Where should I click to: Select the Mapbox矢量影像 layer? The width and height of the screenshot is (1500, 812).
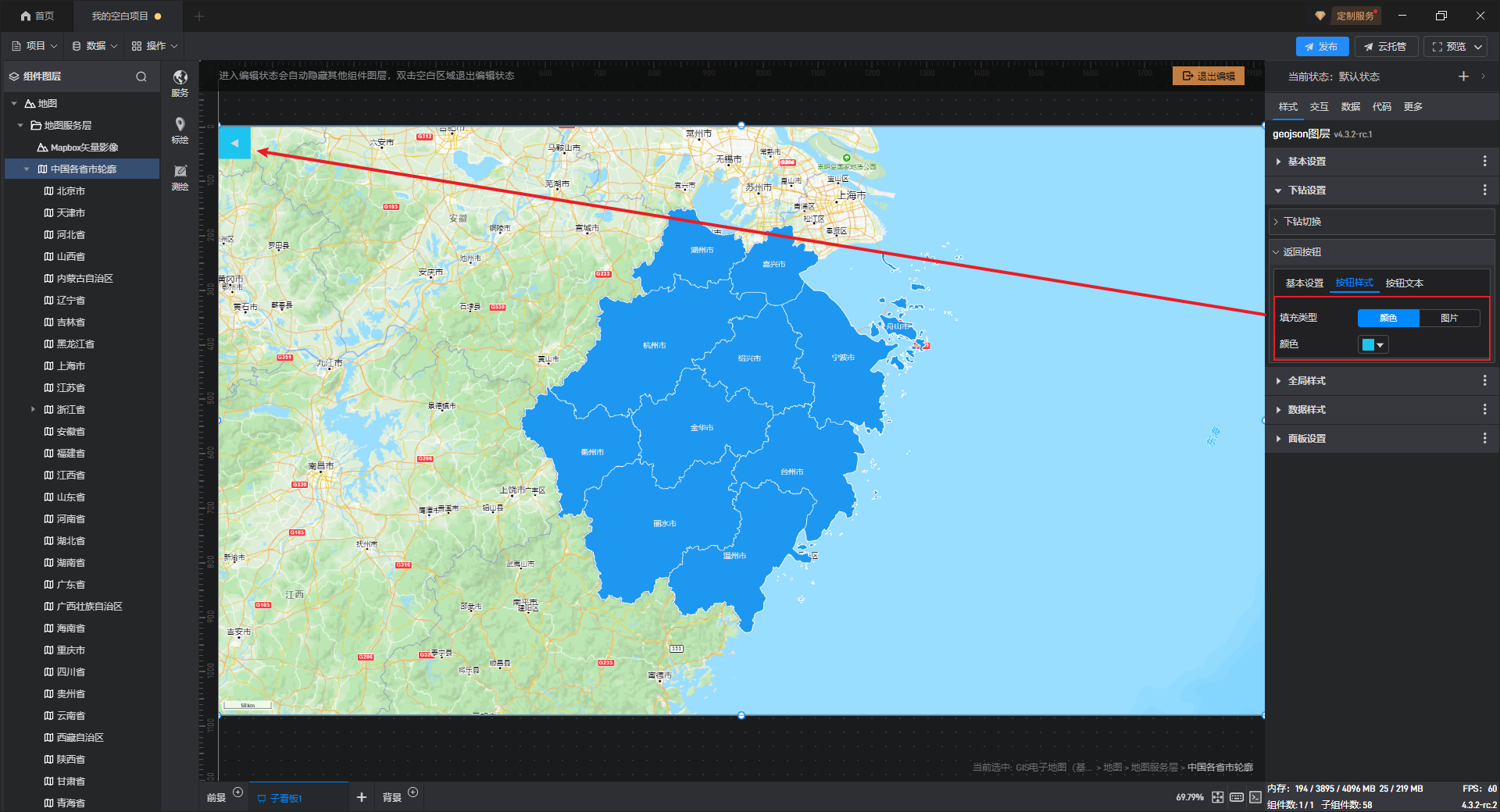(84, 147)
